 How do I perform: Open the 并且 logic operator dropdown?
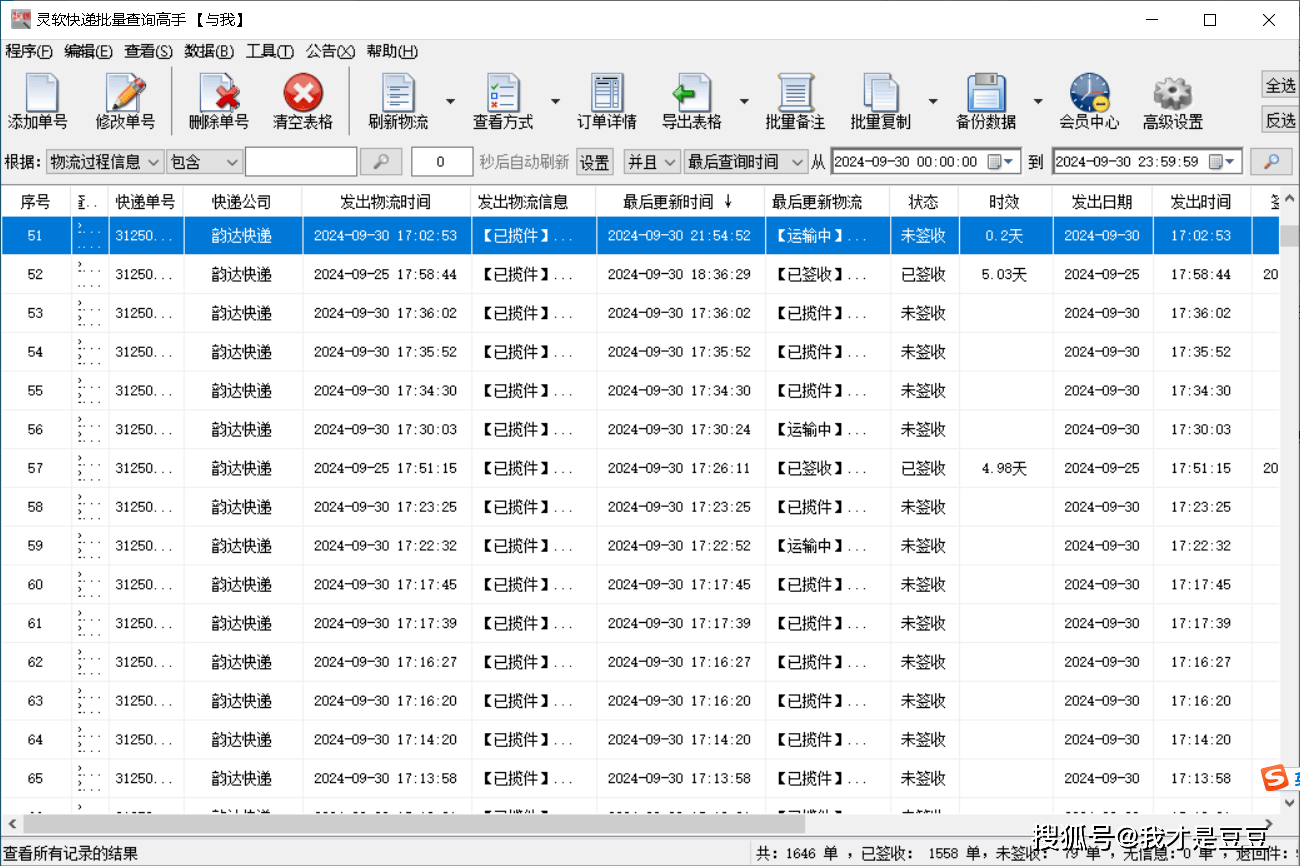(652, 161)
